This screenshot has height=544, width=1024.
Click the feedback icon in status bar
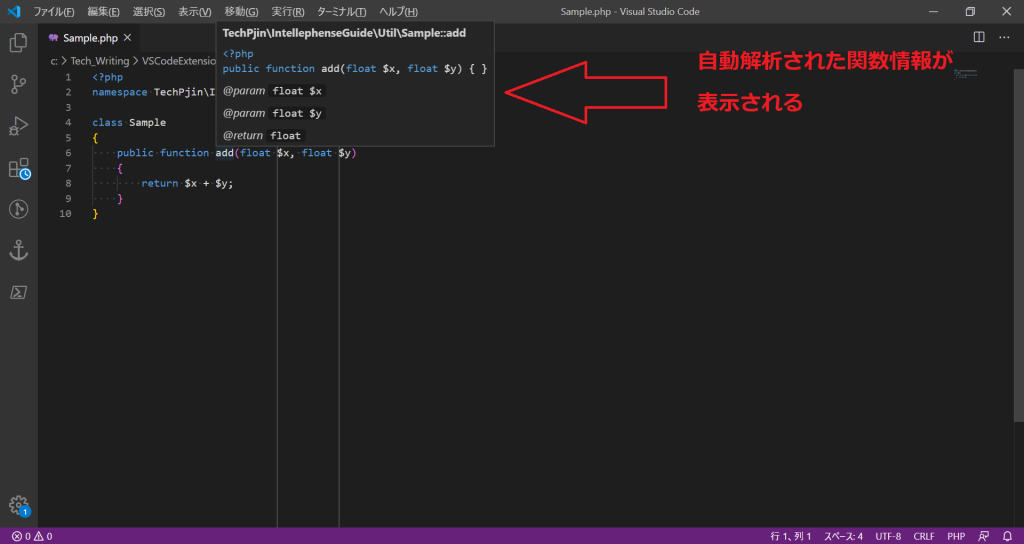[x=984, y=536]
